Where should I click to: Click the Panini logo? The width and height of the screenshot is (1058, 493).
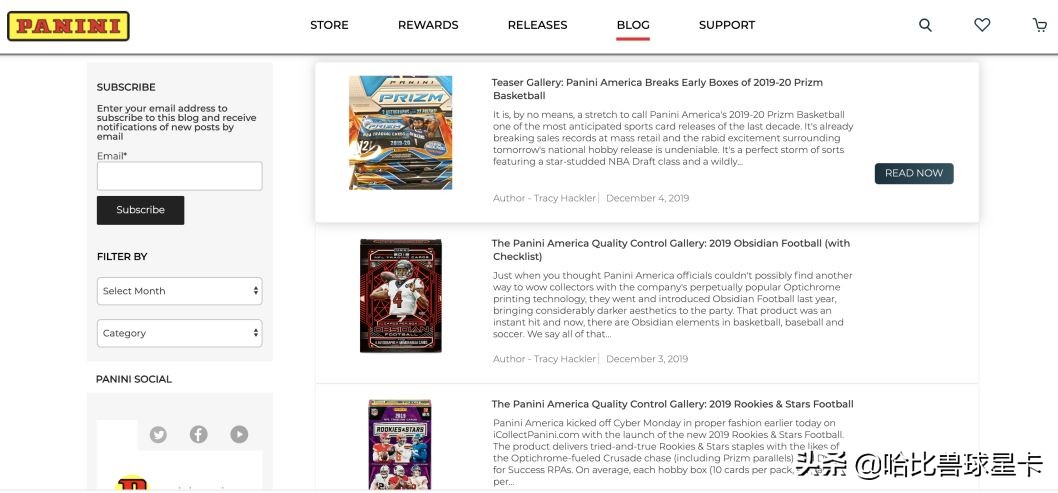[68, 26]
